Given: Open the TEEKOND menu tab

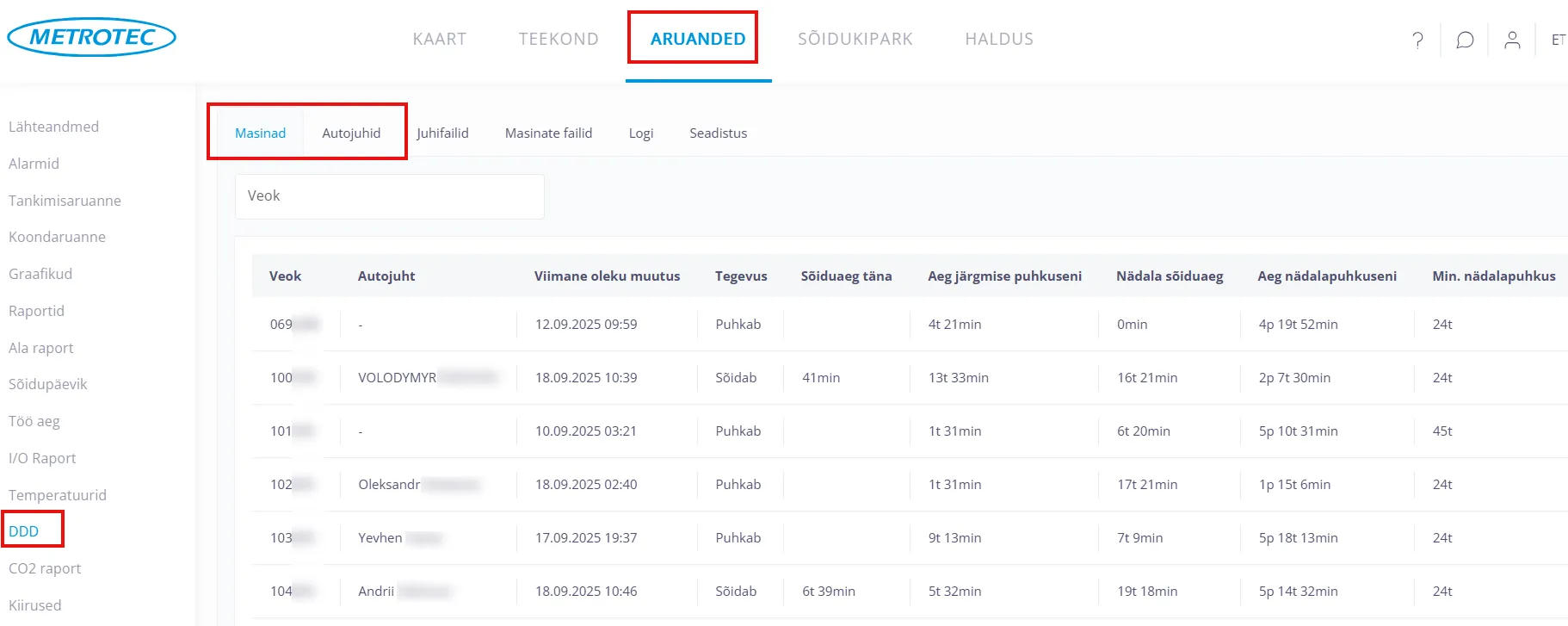Looking at the screenshot, I should coord(559,39).
